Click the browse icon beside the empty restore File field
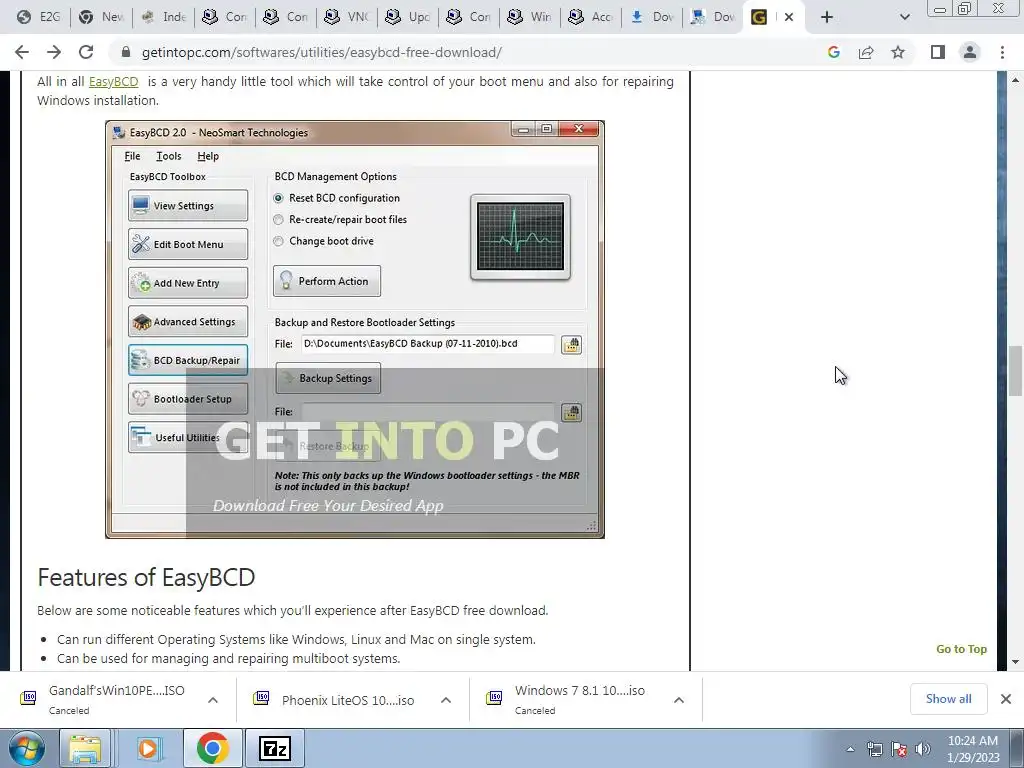This screenshot has width=1024, height=768. click(571, 413)
